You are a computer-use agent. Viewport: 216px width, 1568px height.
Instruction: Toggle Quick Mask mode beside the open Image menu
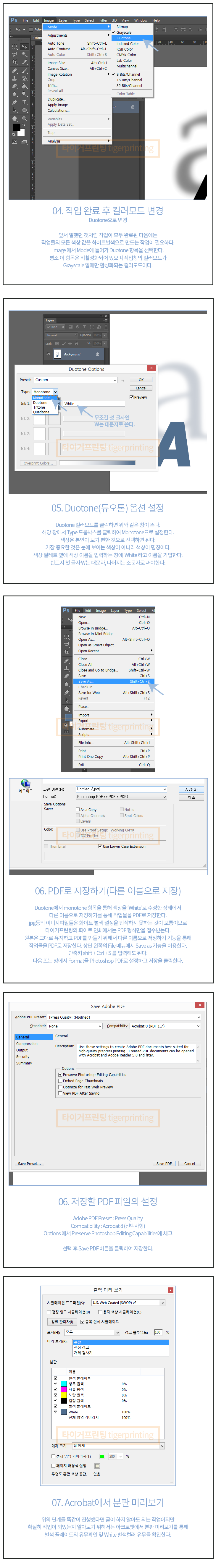[14, 142]
